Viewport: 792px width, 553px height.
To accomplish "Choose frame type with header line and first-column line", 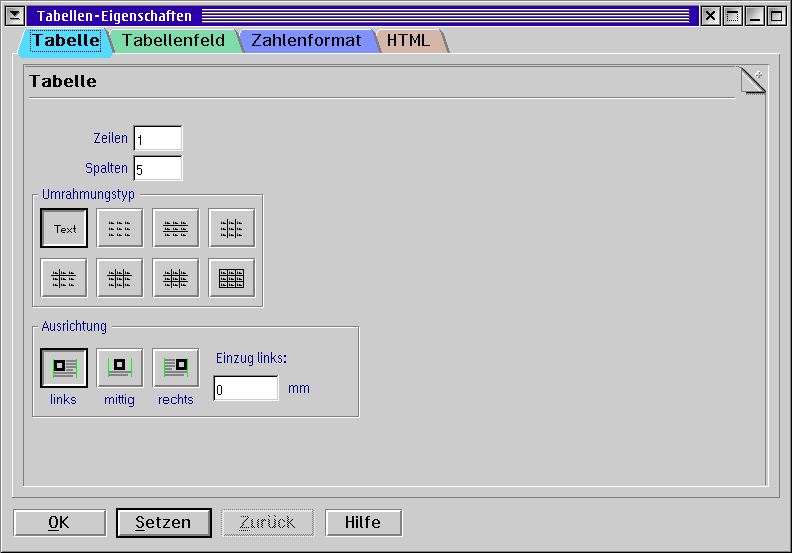I will 64,278.
